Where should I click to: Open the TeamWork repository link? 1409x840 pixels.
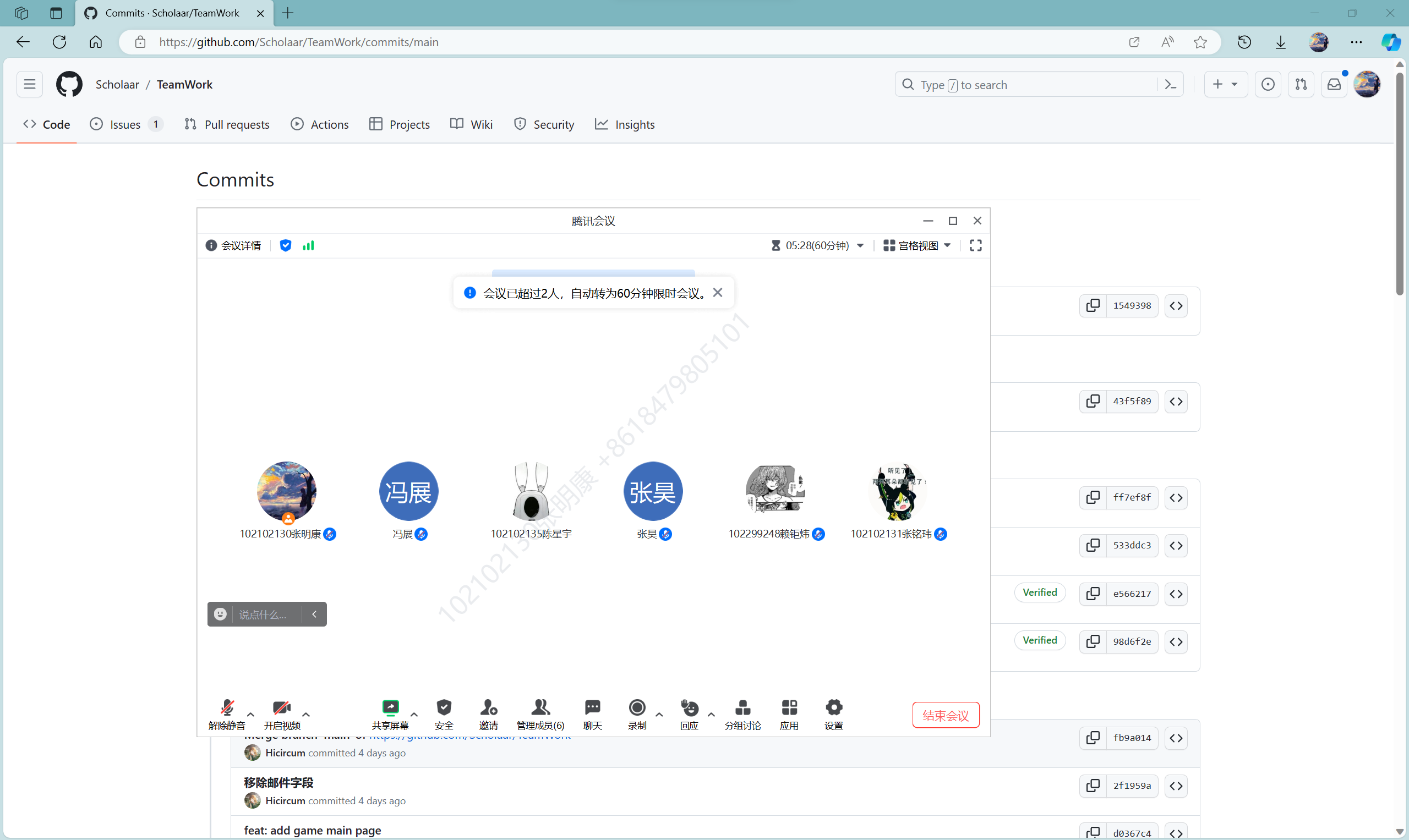point(184,84)
